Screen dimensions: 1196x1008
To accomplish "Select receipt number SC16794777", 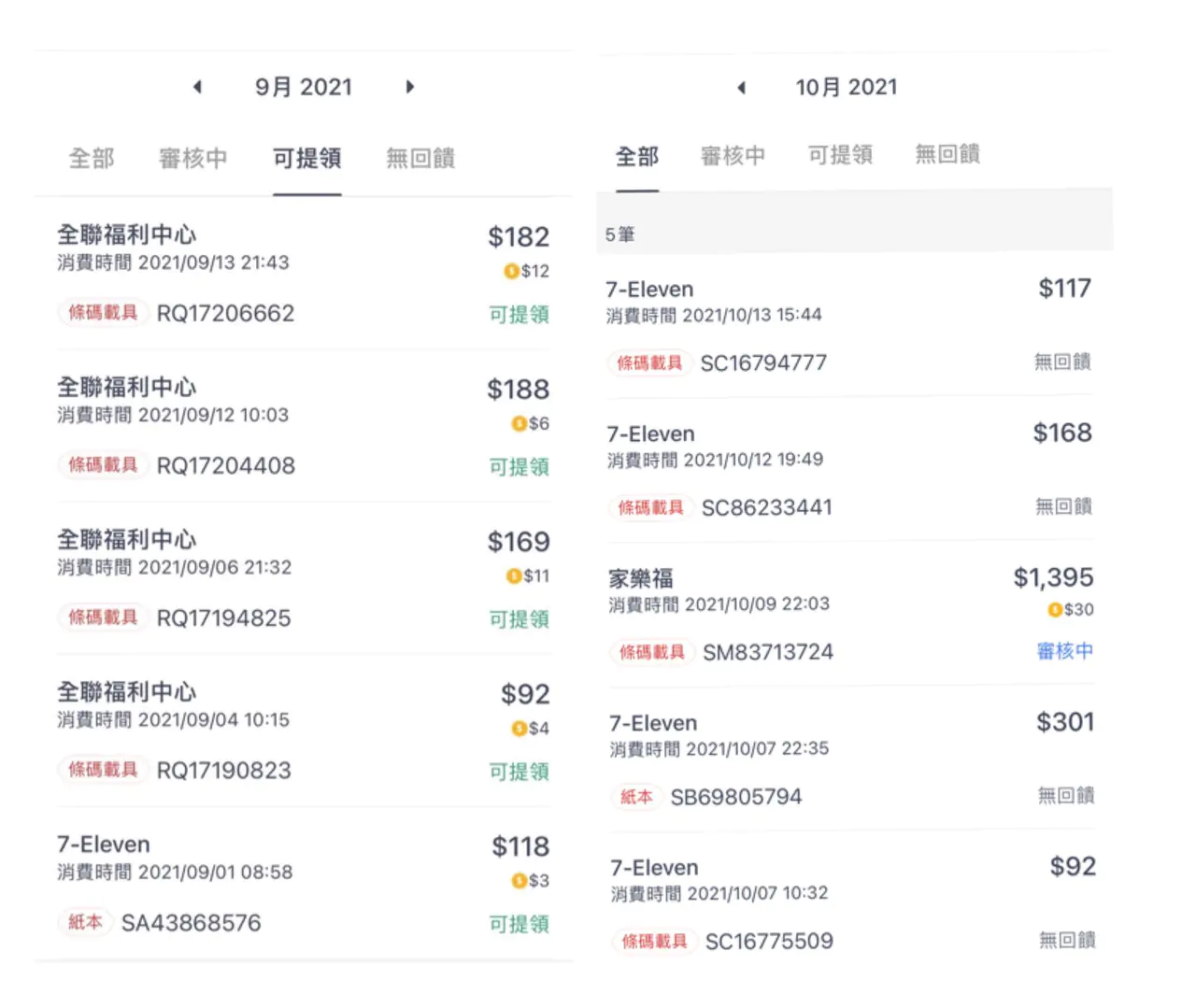I will coord(763,363).
